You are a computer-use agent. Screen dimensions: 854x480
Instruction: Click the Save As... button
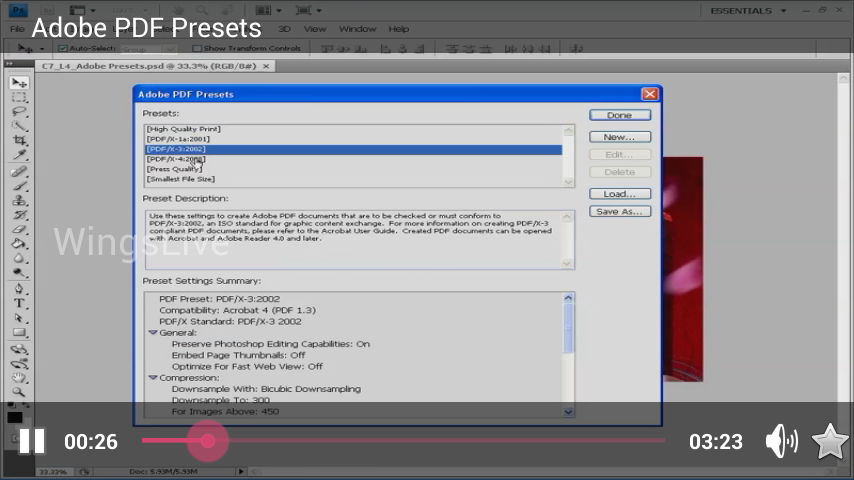pos(620,211)
